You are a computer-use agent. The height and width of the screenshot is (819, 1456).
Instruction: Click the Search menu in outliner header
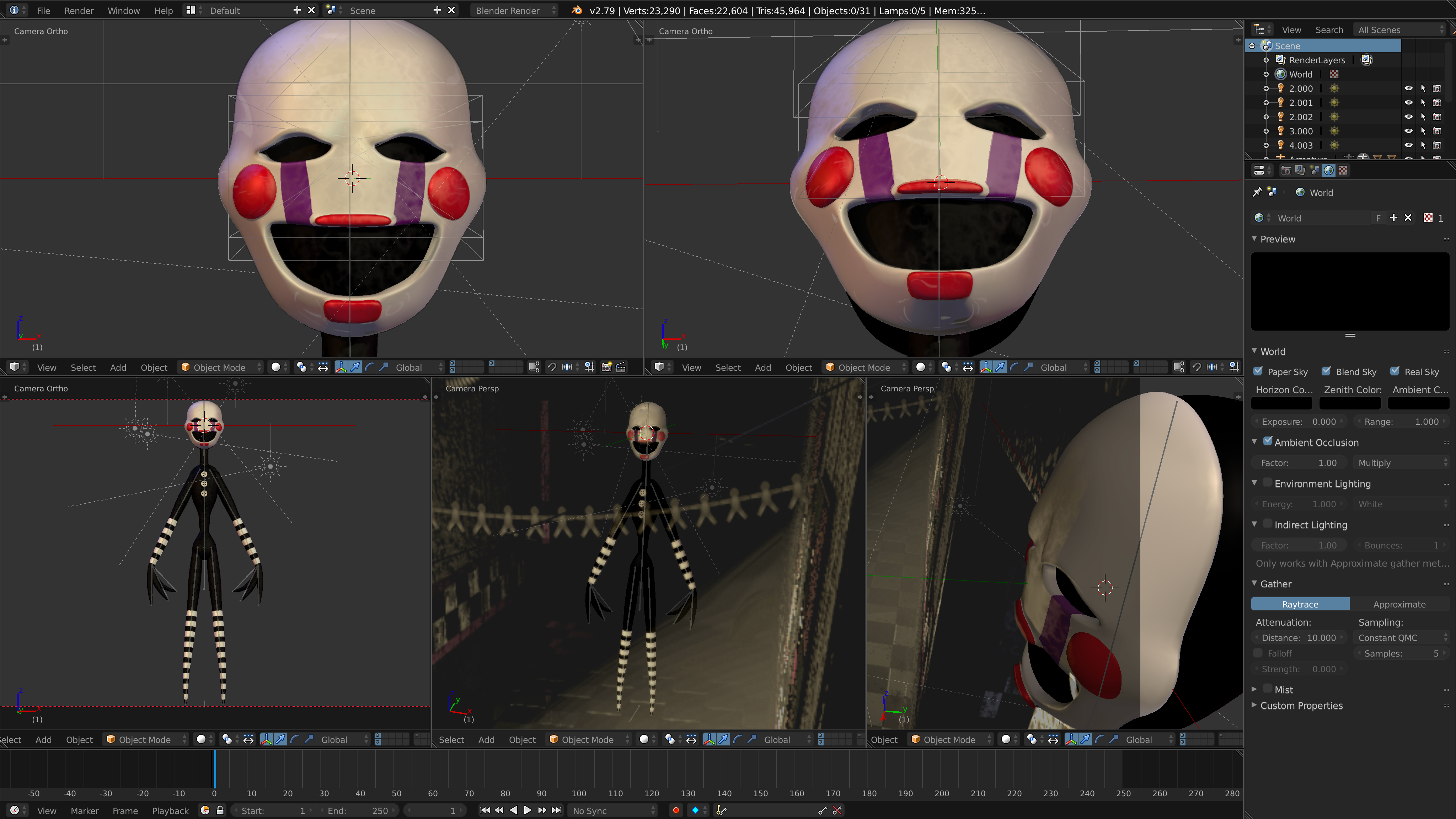pos(1329,30)
